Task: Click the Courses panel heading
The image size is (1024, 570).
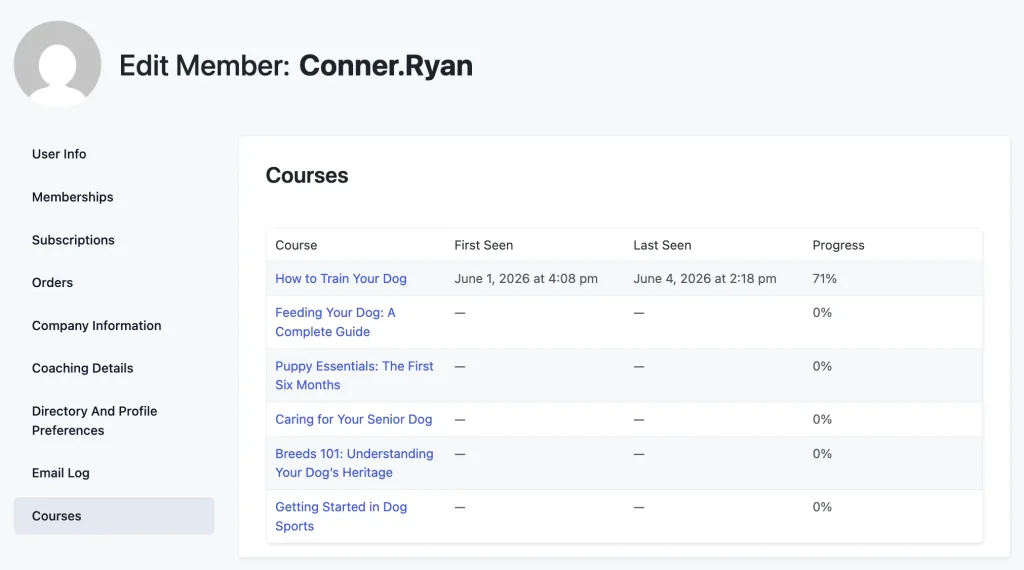Action: [x=307, y=176]
